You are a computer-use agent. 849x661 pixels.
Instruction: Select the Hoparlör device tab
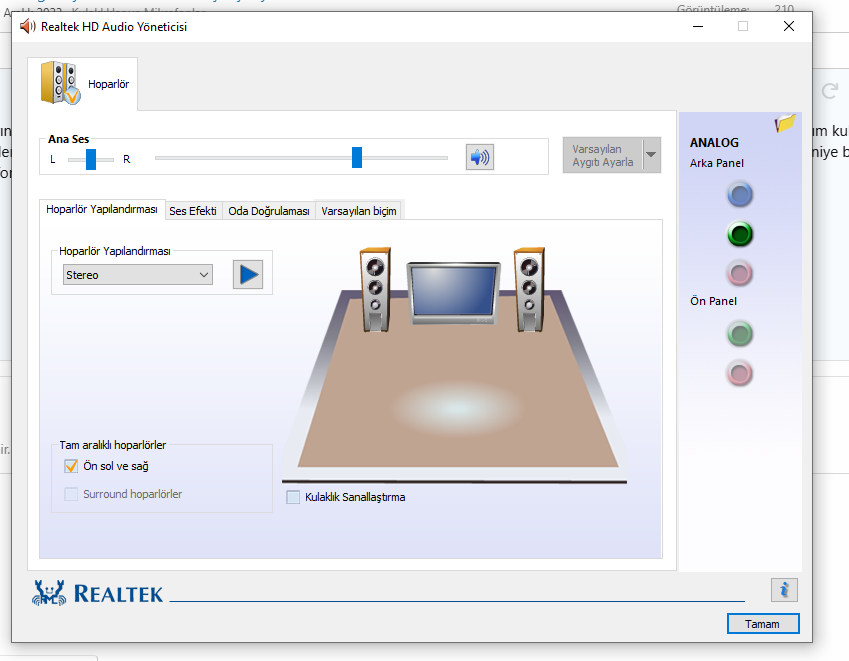(83, 84)
